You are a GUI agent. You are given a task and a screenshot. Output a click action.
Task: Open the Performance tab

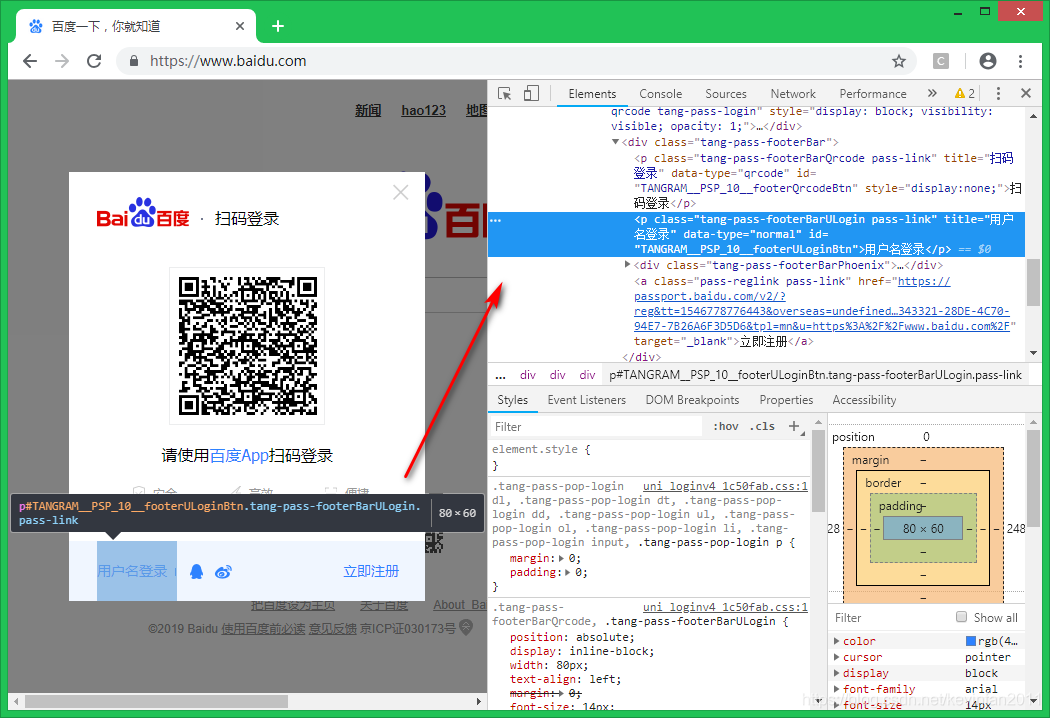[x=873, y=94]
